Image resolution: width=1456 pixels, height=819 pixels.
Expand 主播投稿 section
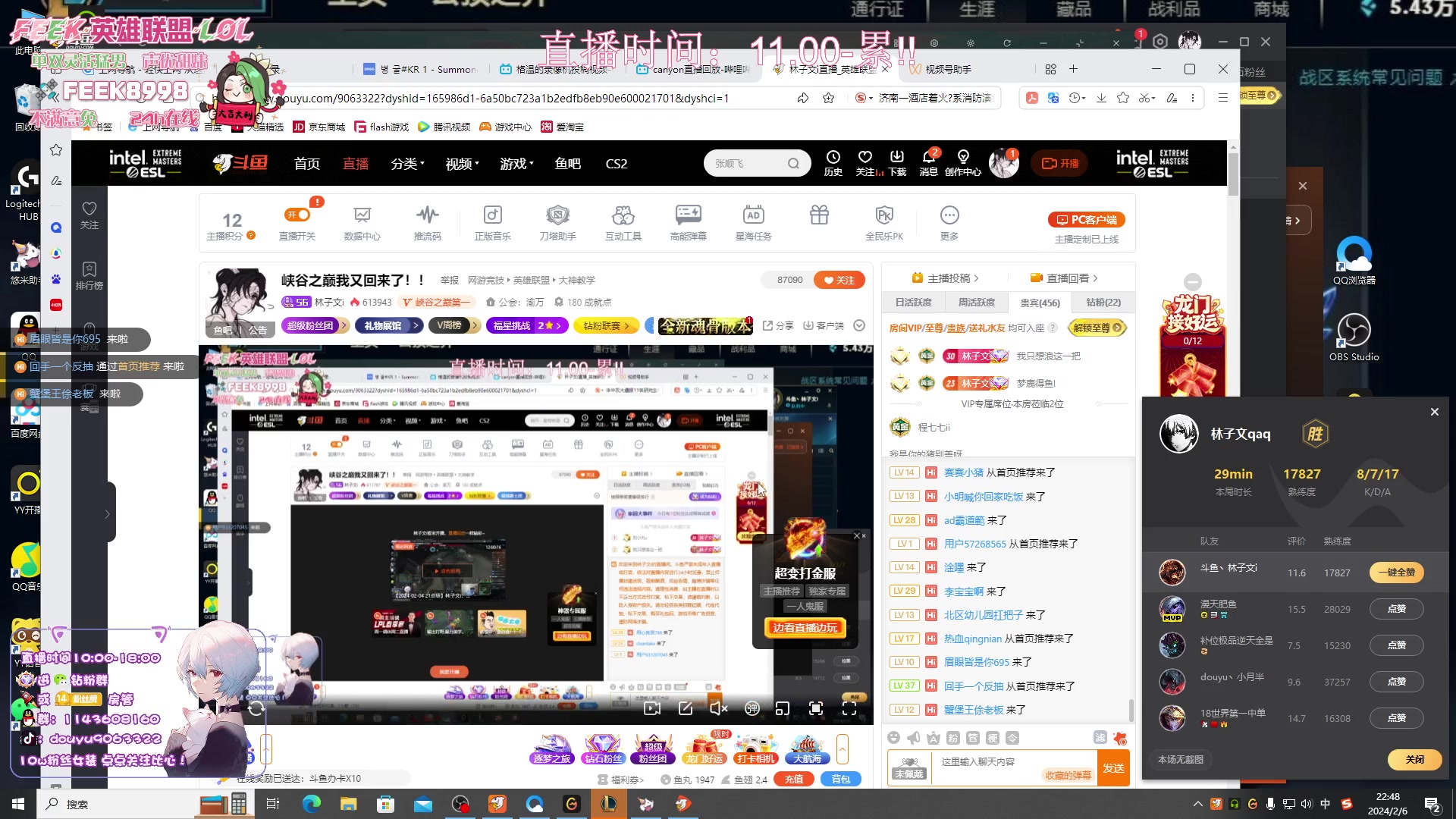point(945,278)
